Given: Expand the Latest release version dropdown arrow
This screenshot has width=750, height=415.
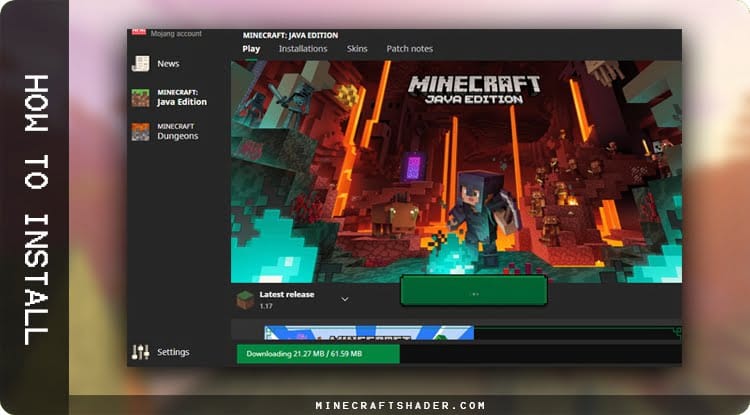Looking at the screenshot, I should (x=345, y=299).
